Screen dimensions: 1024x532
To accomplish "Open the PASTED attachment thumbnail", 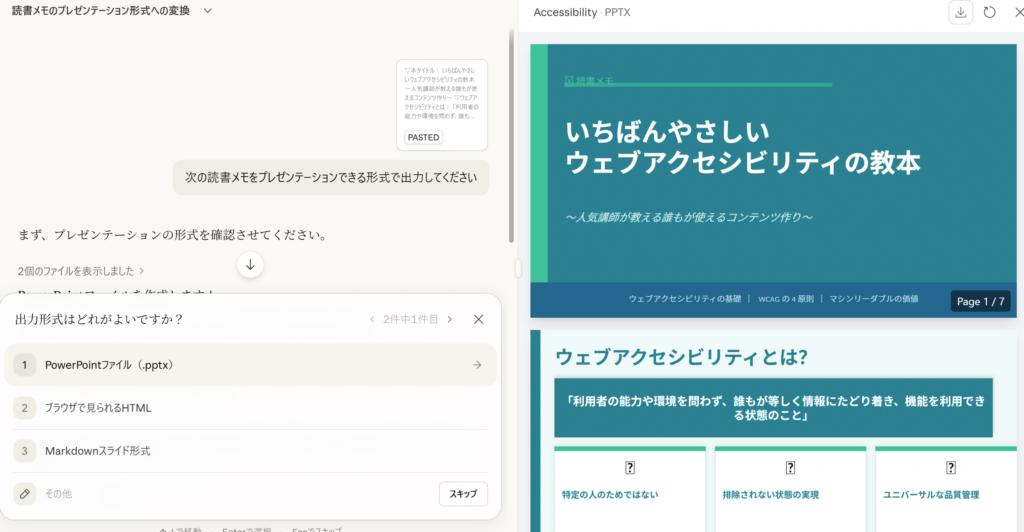I will pyautogui.click(x=441, y=105).
